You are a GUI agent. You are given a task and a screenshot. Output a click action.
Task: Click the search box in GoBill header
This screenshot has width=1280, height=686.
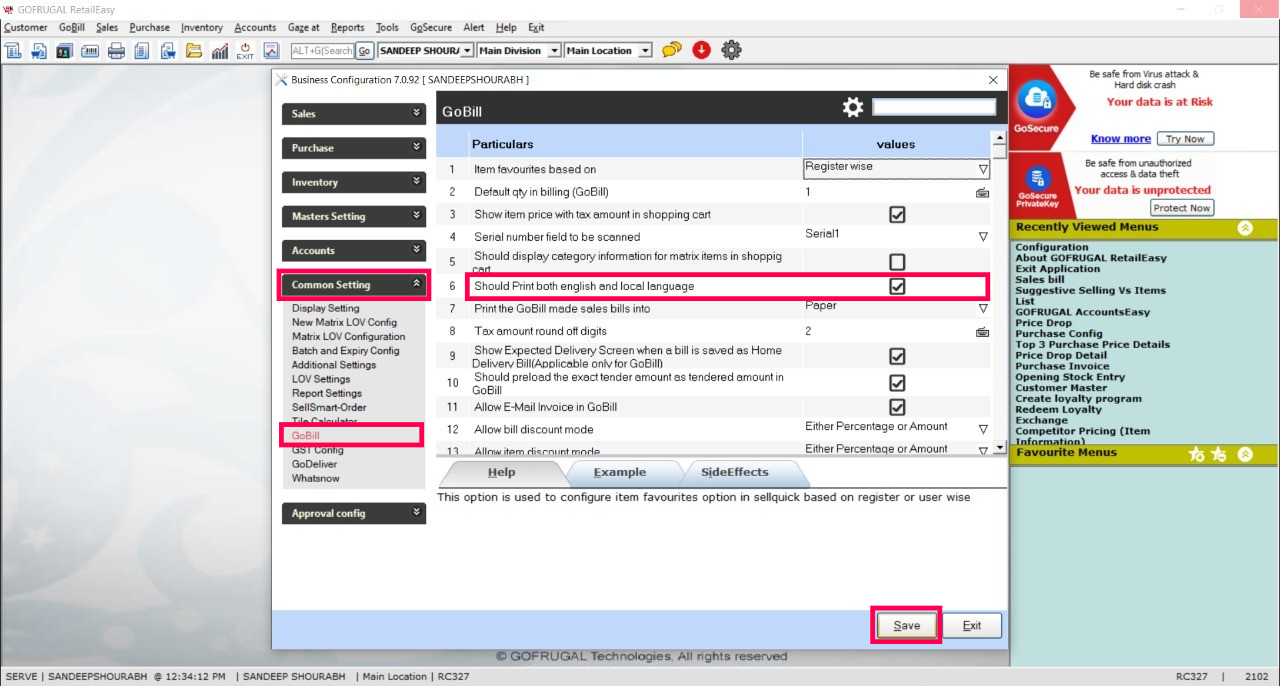(934, 107)
